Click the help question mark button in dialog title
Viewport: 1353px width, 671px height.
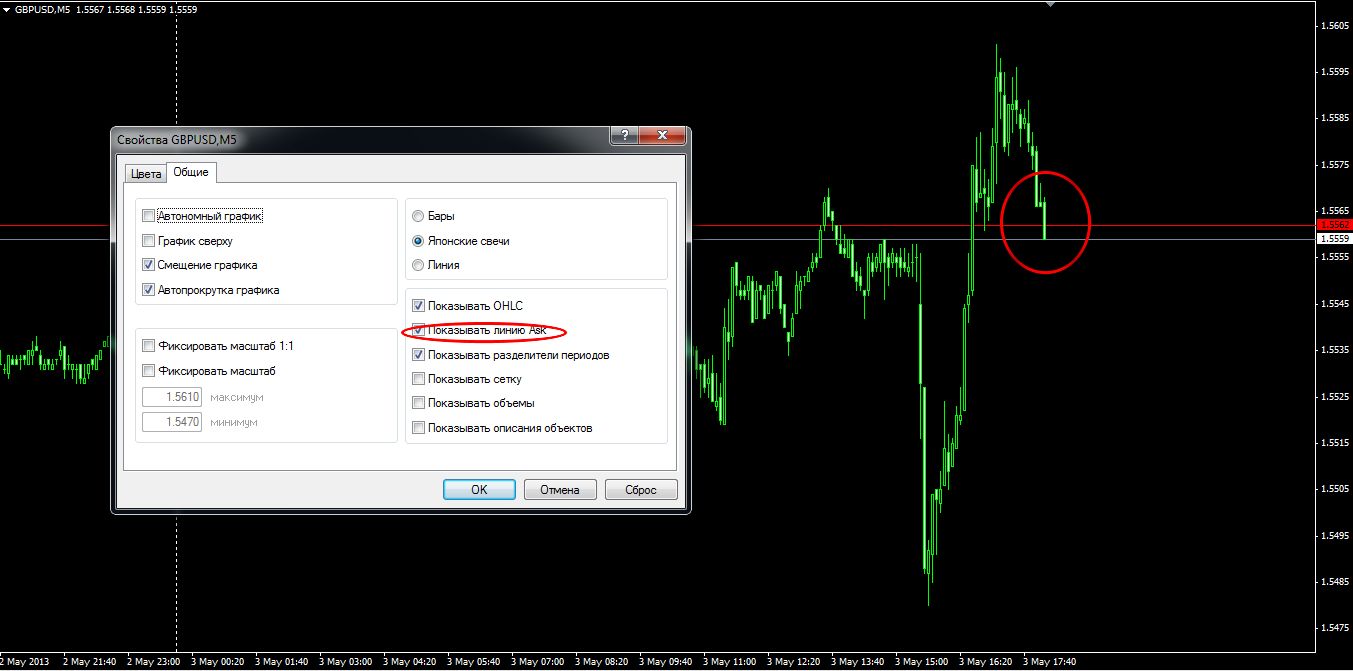pyautogui.click(x=623, y=136)
